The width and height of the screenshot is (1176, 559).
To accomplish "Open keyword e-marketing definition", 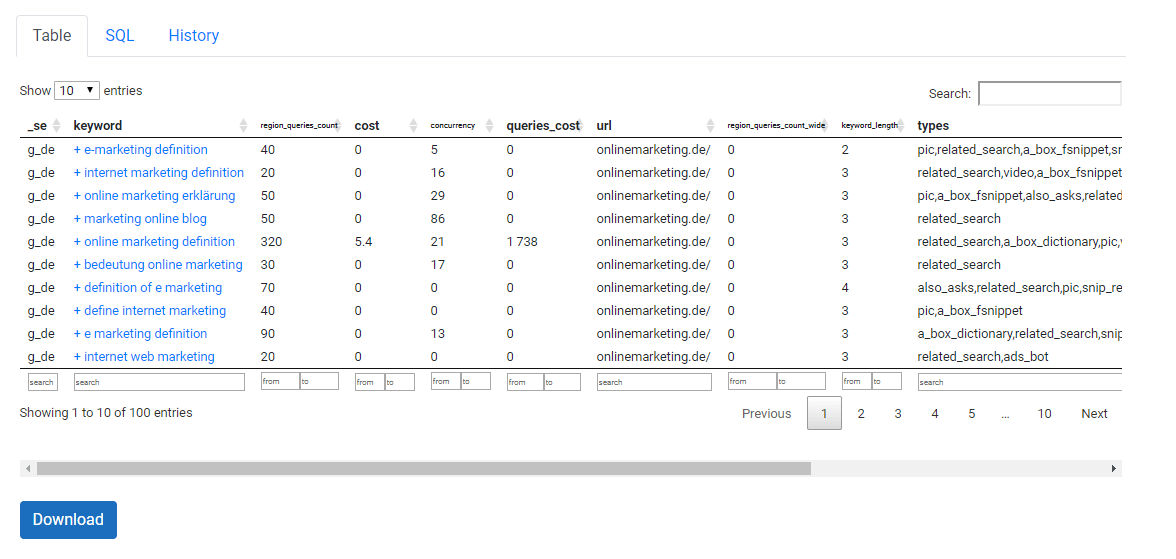I will pos(140,150).
